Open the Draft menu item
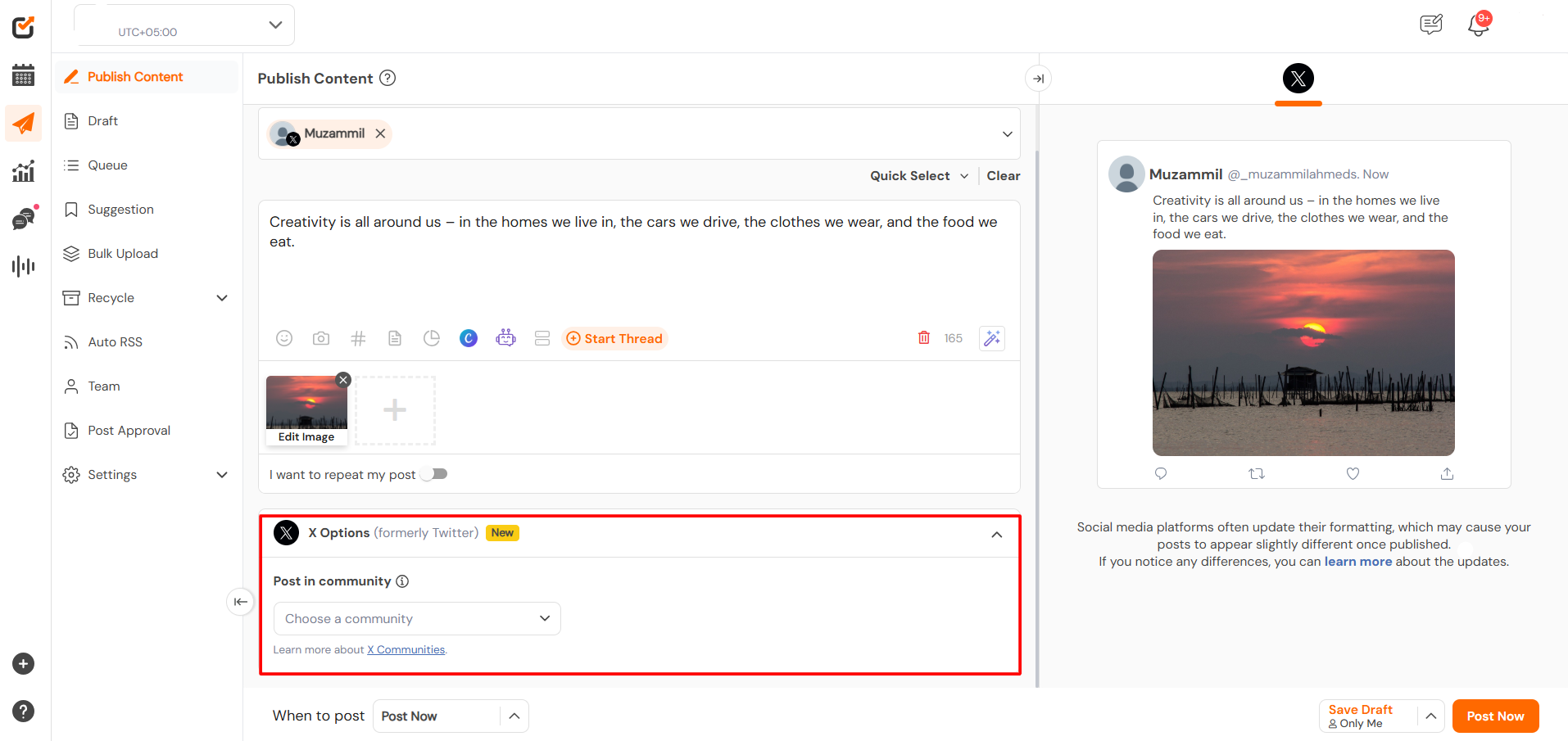This screenshot has height=741, width=1568. click(x=147, y=121)
